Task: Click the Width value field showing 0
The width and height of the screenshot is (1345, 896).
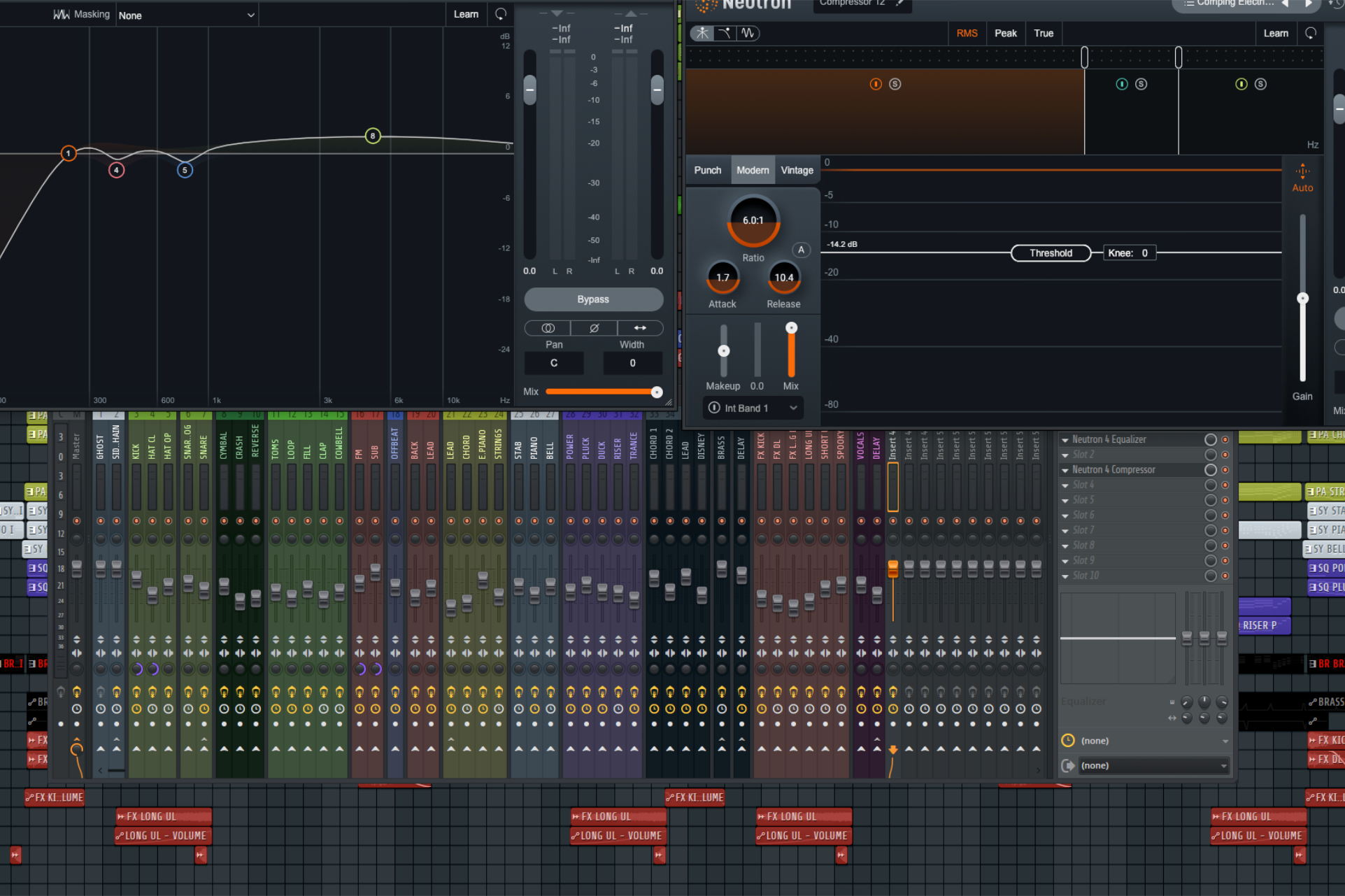Action: pyautogui.click(x=632, y=363)
